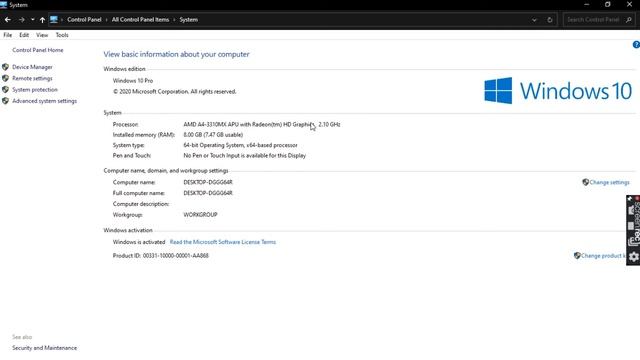Select All Control Panel Items breadcrumb
640x360 pixels.
click(140, 20)
